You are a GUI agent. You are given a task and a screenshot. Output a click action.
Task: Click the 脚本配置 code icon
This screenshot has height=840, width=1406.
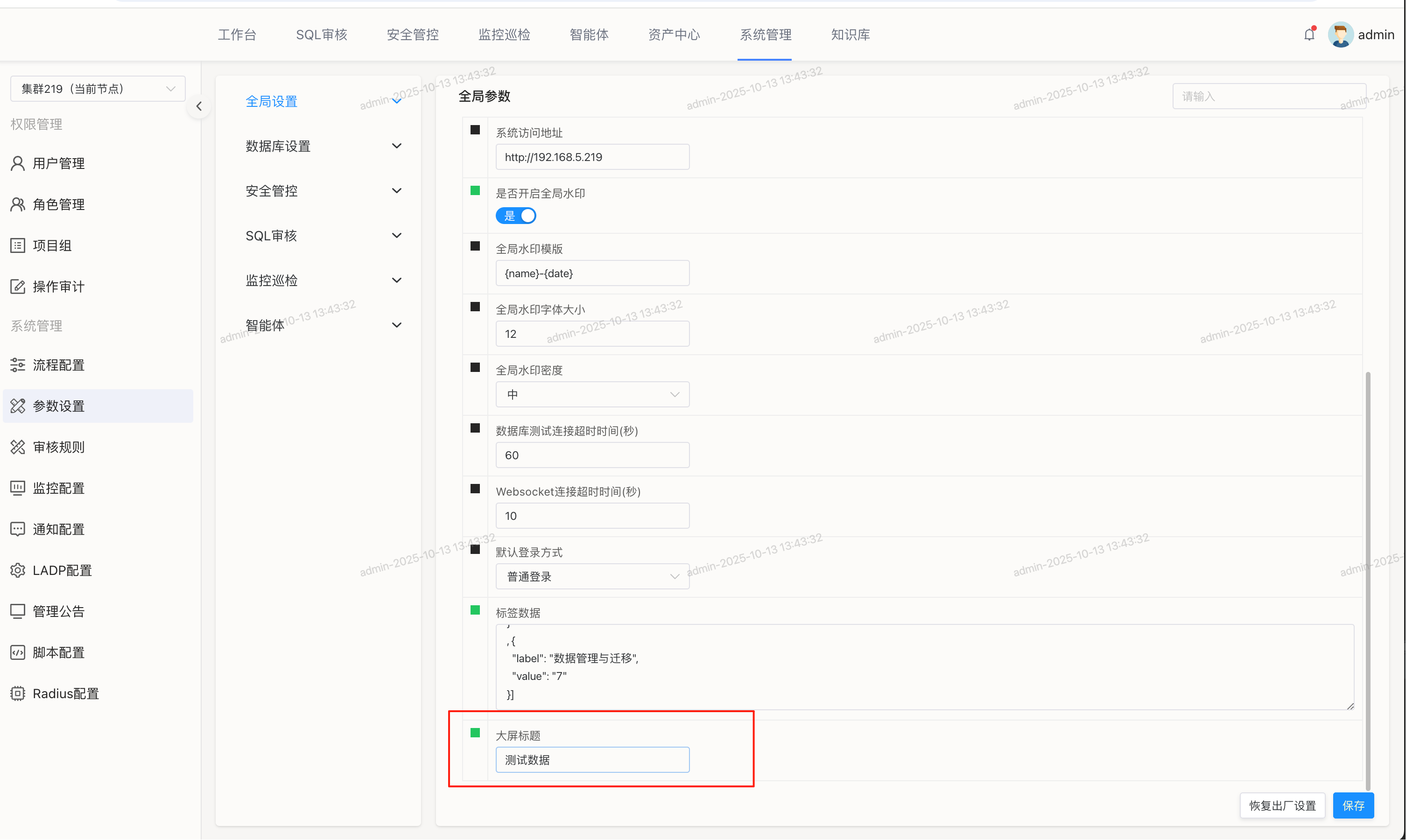pos(18,652)
